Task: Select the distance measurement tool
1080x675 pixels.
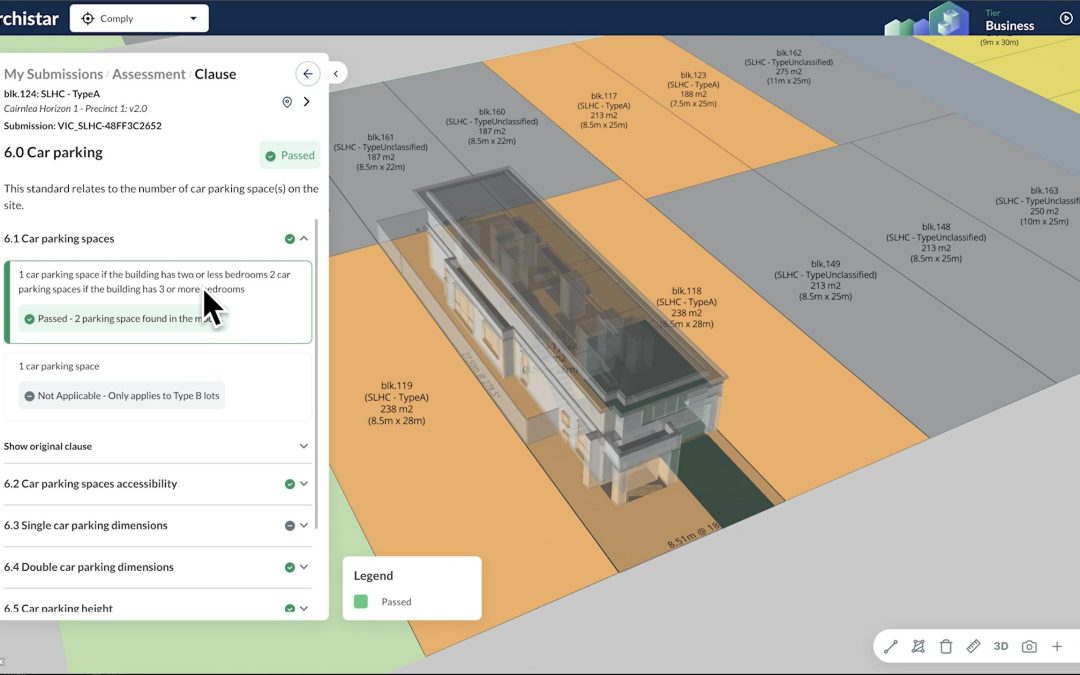Action: click(x=891, y=646)
